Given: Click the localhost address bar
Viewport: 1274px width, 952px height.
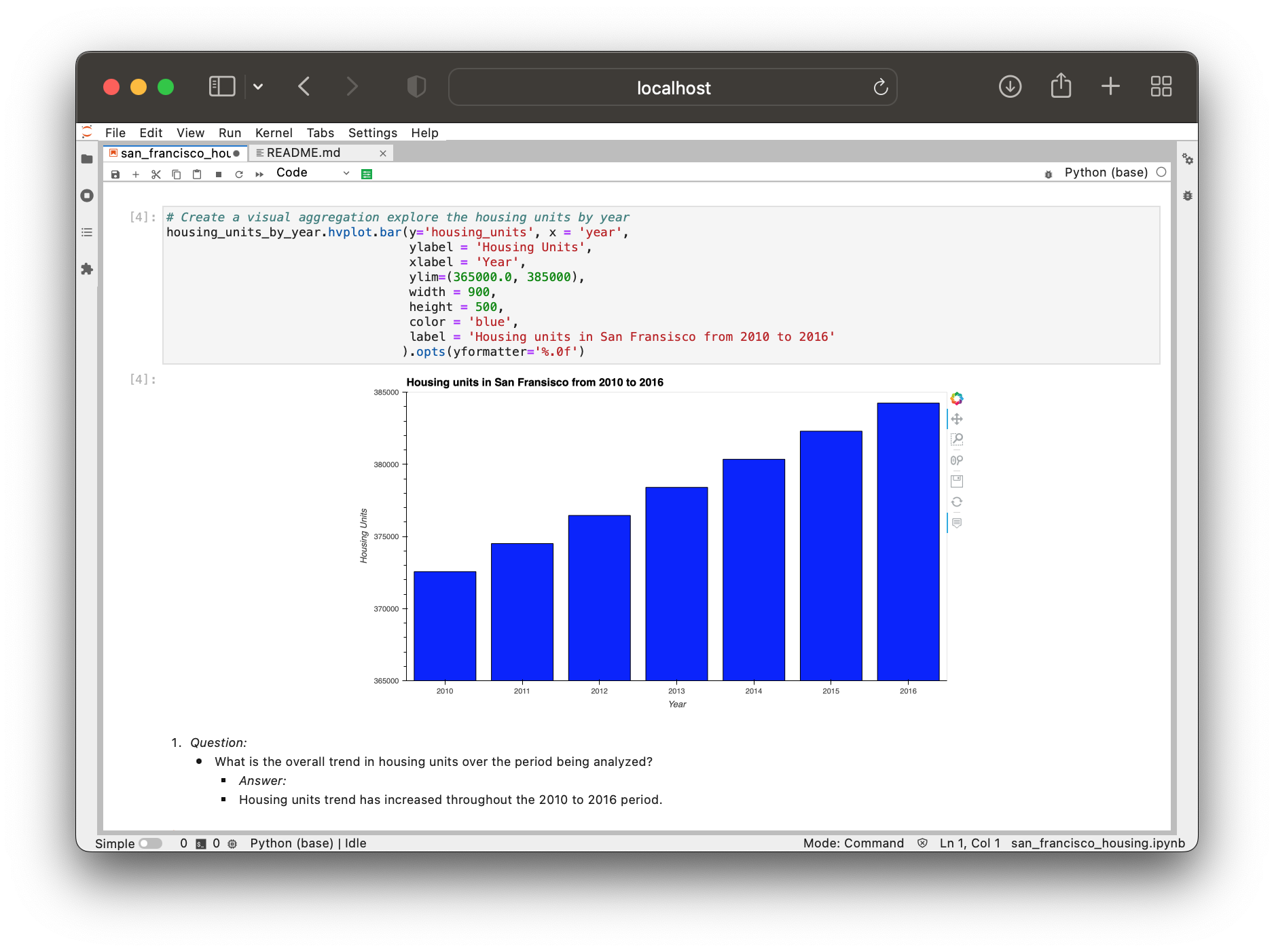Looking at the screenshot, I should (x=672, y=87).
